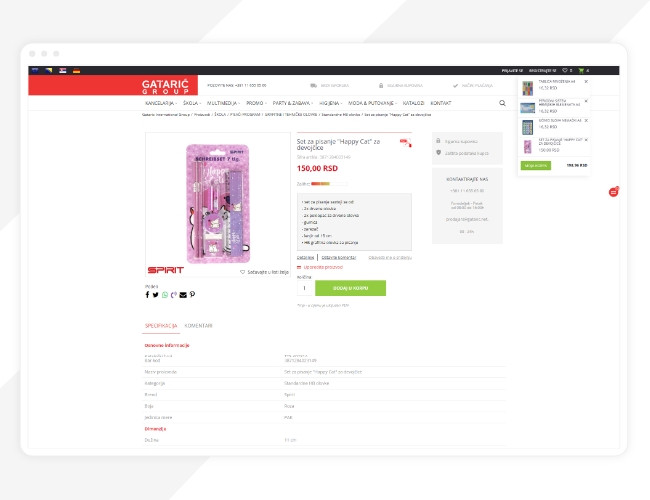The height and width of the screenshot is (500, 650).
Task: Click the 150,00 RSD product price
Action: coord(317,168)
